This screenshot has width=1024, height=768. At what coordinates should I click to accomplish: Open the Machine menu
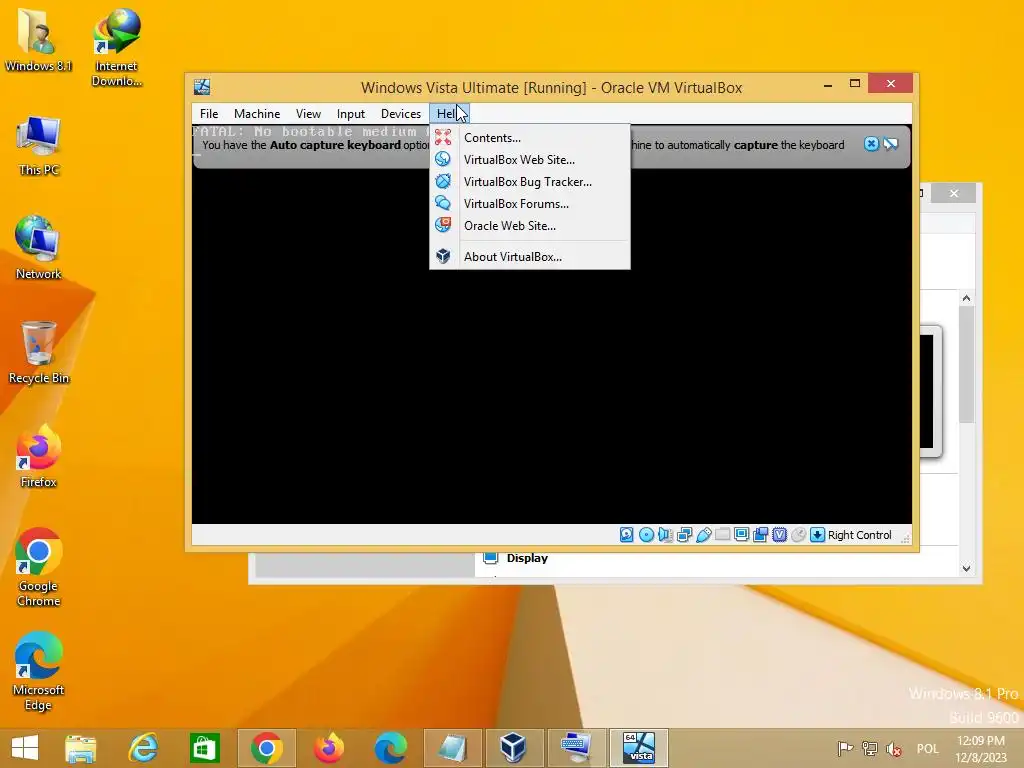(257, 114)
